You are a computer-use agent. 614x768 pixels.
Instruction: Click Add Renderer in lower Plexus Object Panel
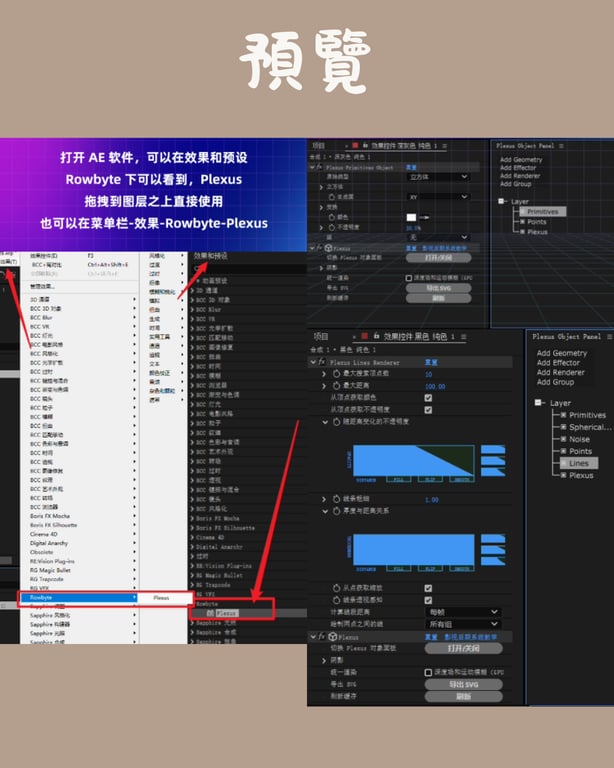(561, 372)
